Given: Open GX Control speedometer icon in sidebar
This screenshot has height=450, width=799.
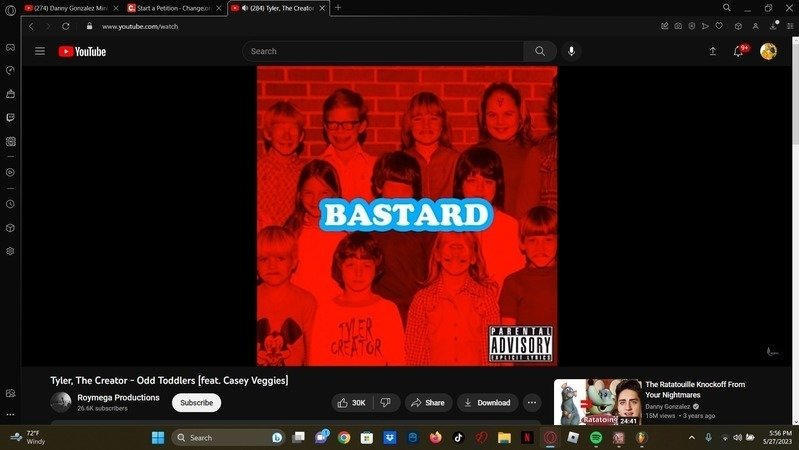Looking at the screenshot, I should coord(10,70).
